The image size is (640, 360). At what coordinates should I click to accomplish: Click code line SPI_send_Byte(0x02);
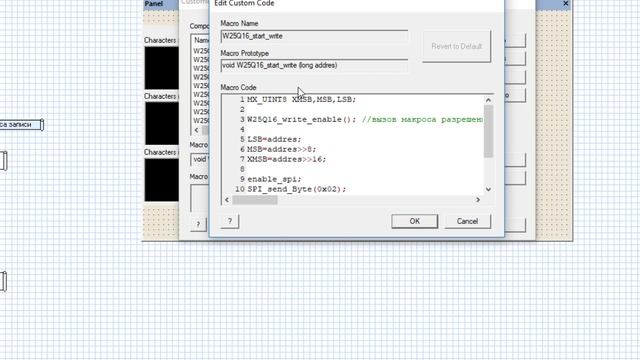296,189
